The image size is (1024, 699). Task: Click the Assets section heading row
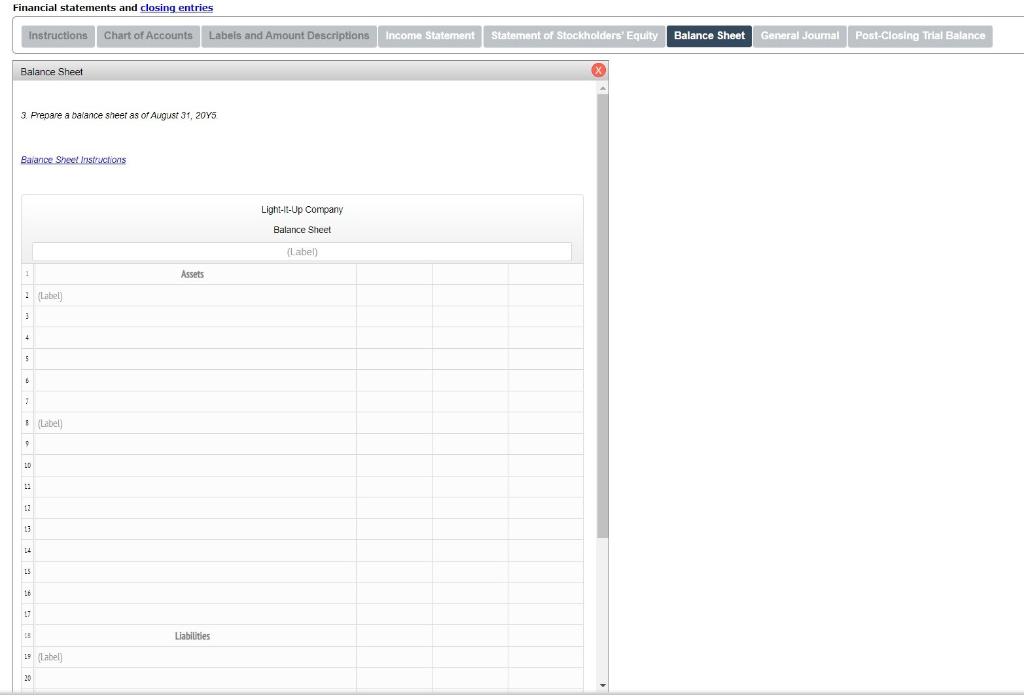194,274
